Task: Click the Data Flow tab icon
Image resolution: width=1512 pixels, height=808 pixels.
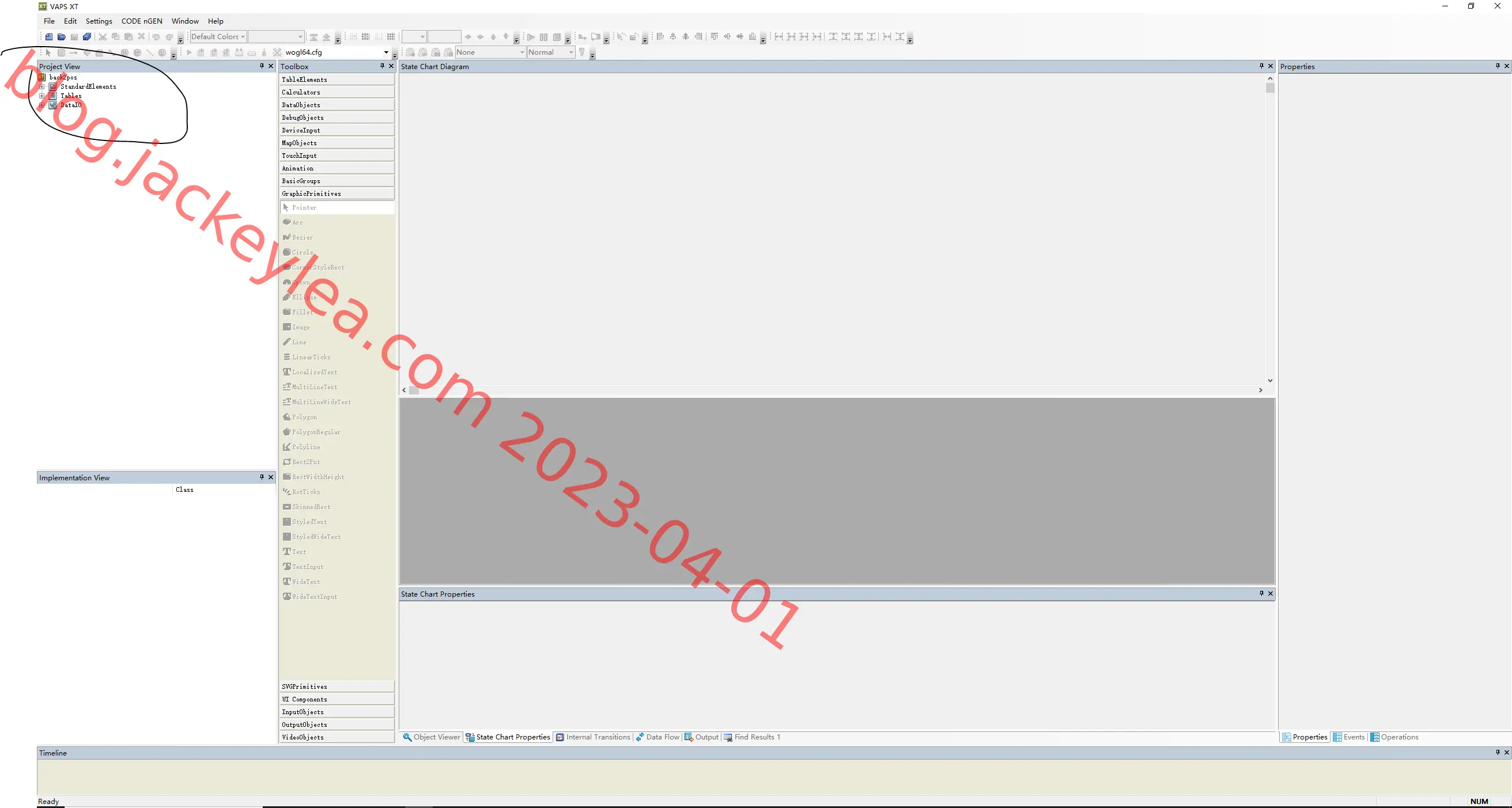Action: [640, 737]
